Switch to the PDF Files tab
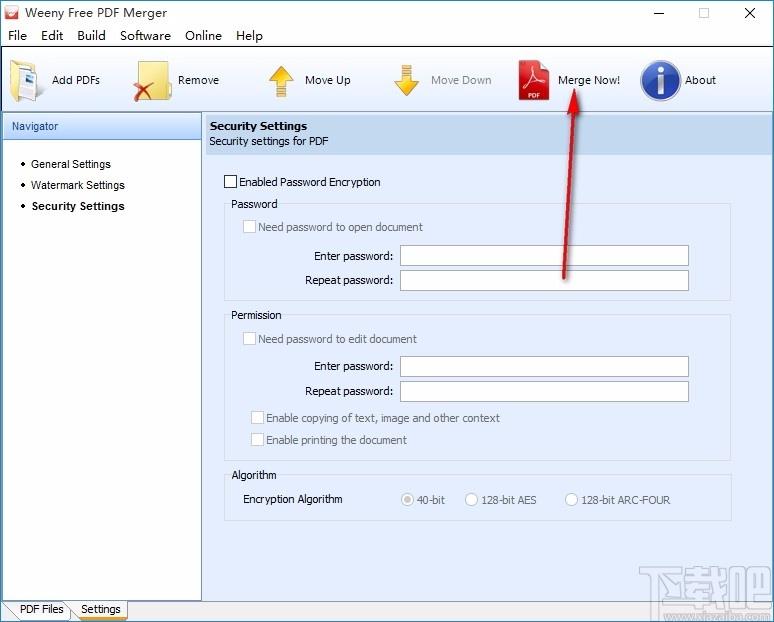774x622 pixels. 41,609
